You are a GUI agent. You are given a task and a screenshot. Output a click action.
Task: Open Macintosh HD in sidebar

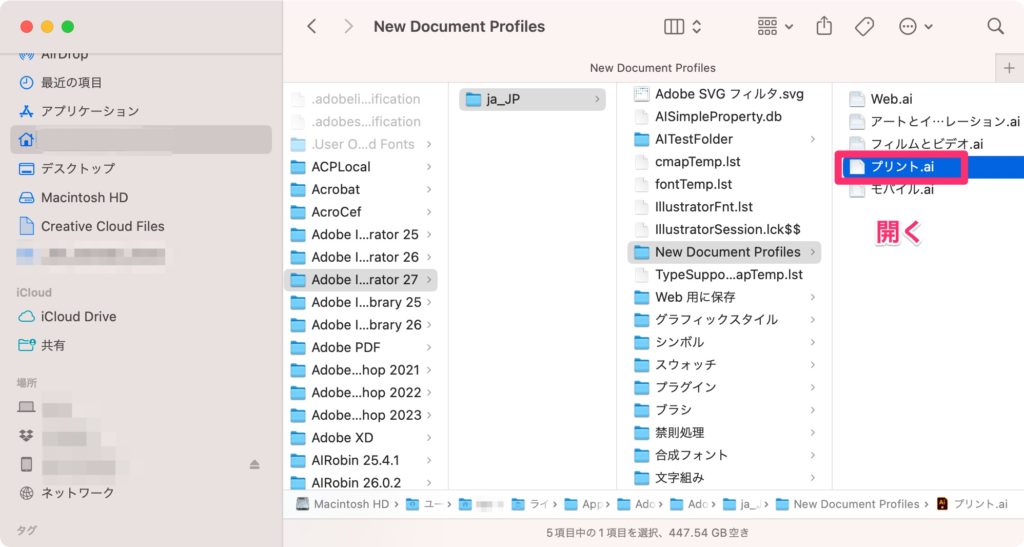pyautogui.click(x=84, y=197)
